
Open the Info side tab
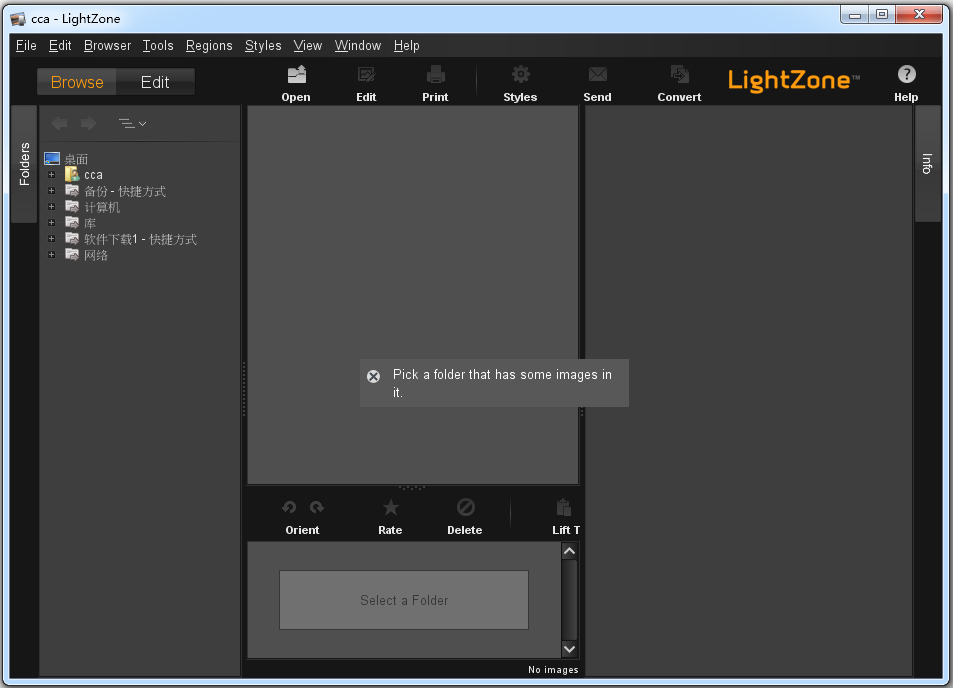[x=927, y=164]
